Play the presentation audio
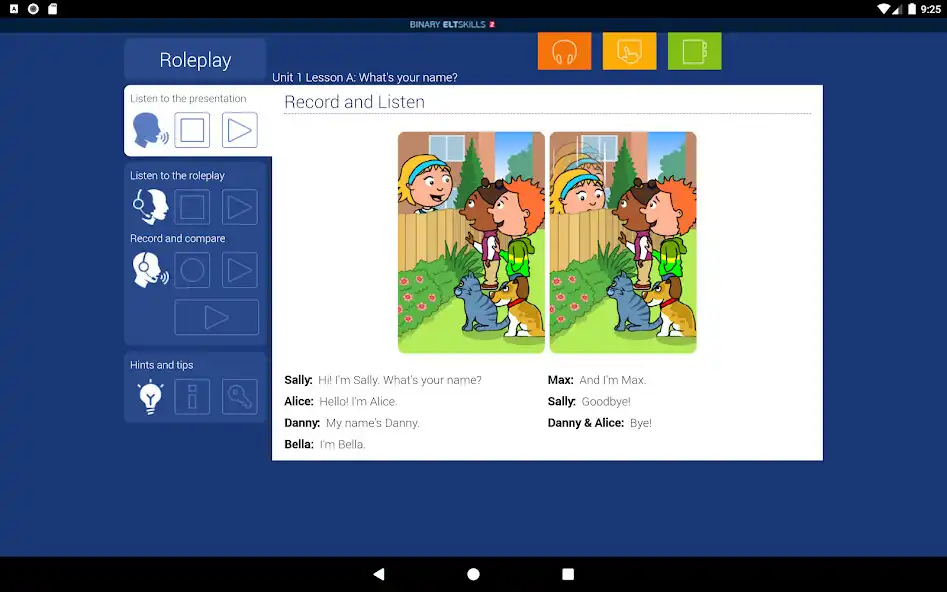The width and height of the screenshot is (947, 592). click(x=239, y=129)
